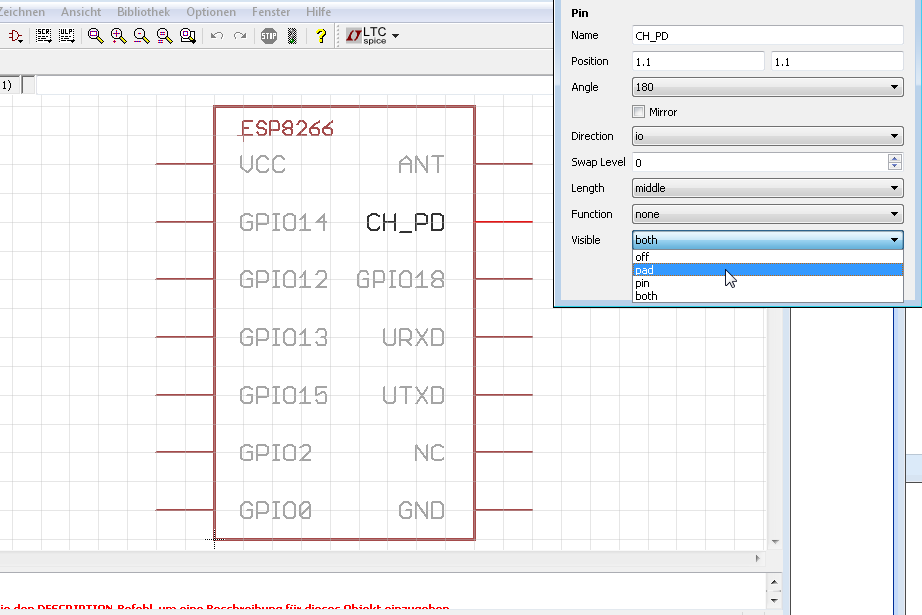This screenshot has width=922, height=615.
Task: Toggle the Mirror checkbox
Action: coord(639,112)
